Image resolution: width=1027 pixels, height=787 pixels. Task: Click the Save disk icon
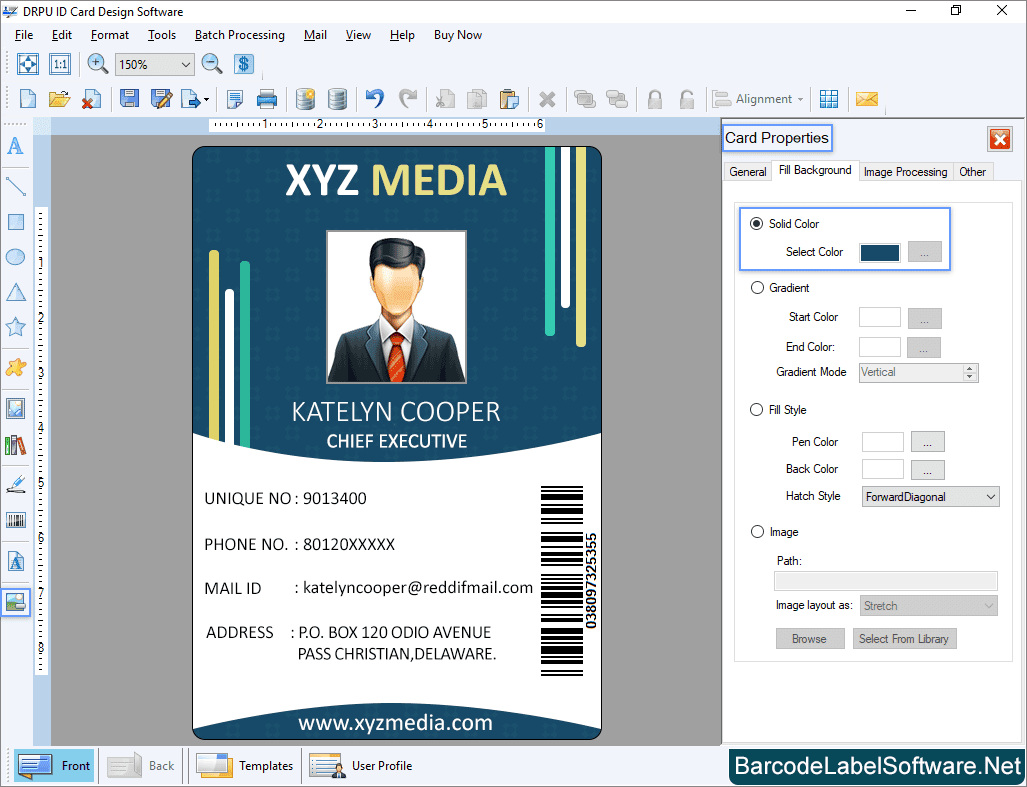(x=129, y=98)
